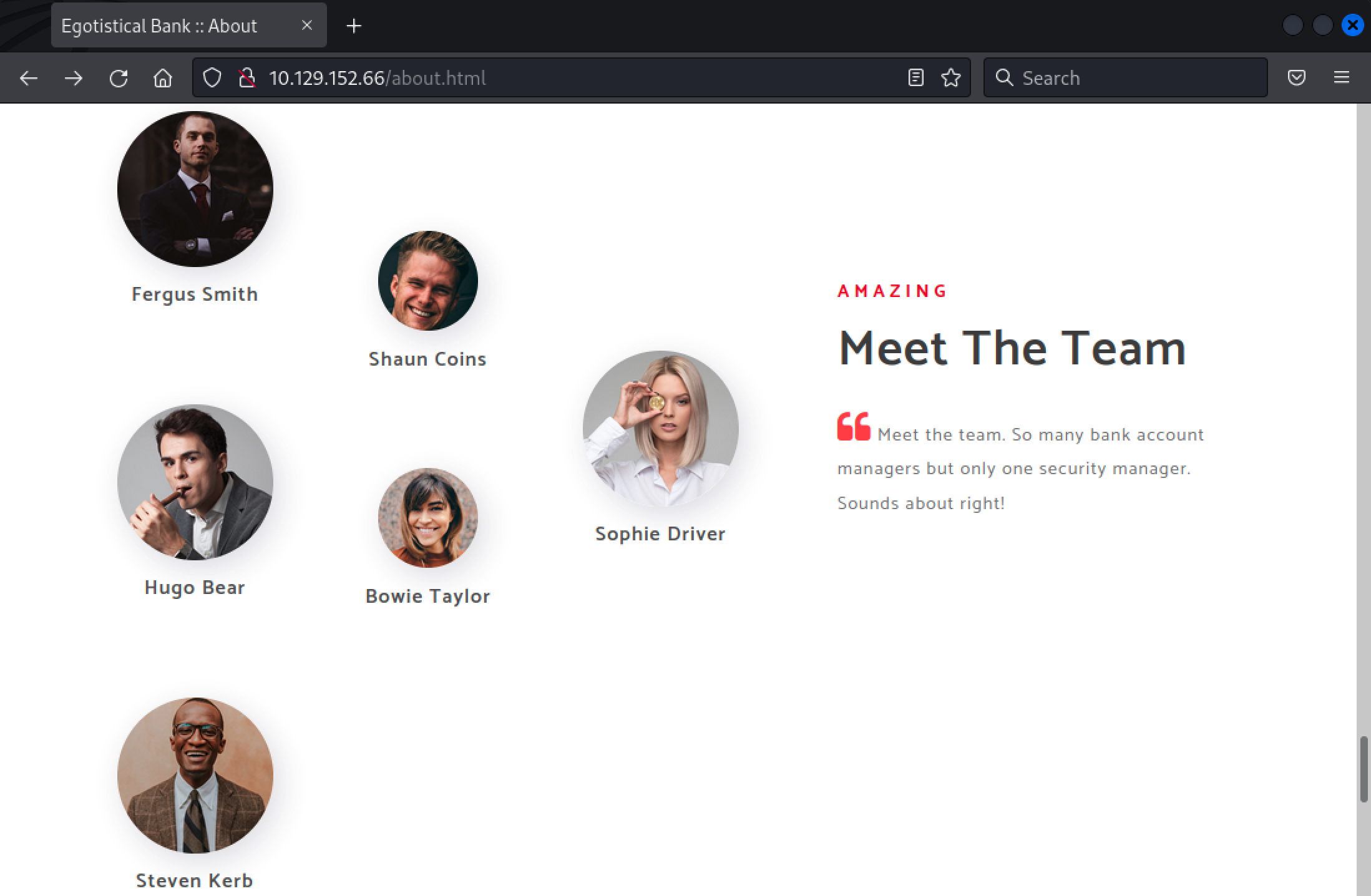
Task: Click the Sophie Driver name label
Action: point(660,534)
